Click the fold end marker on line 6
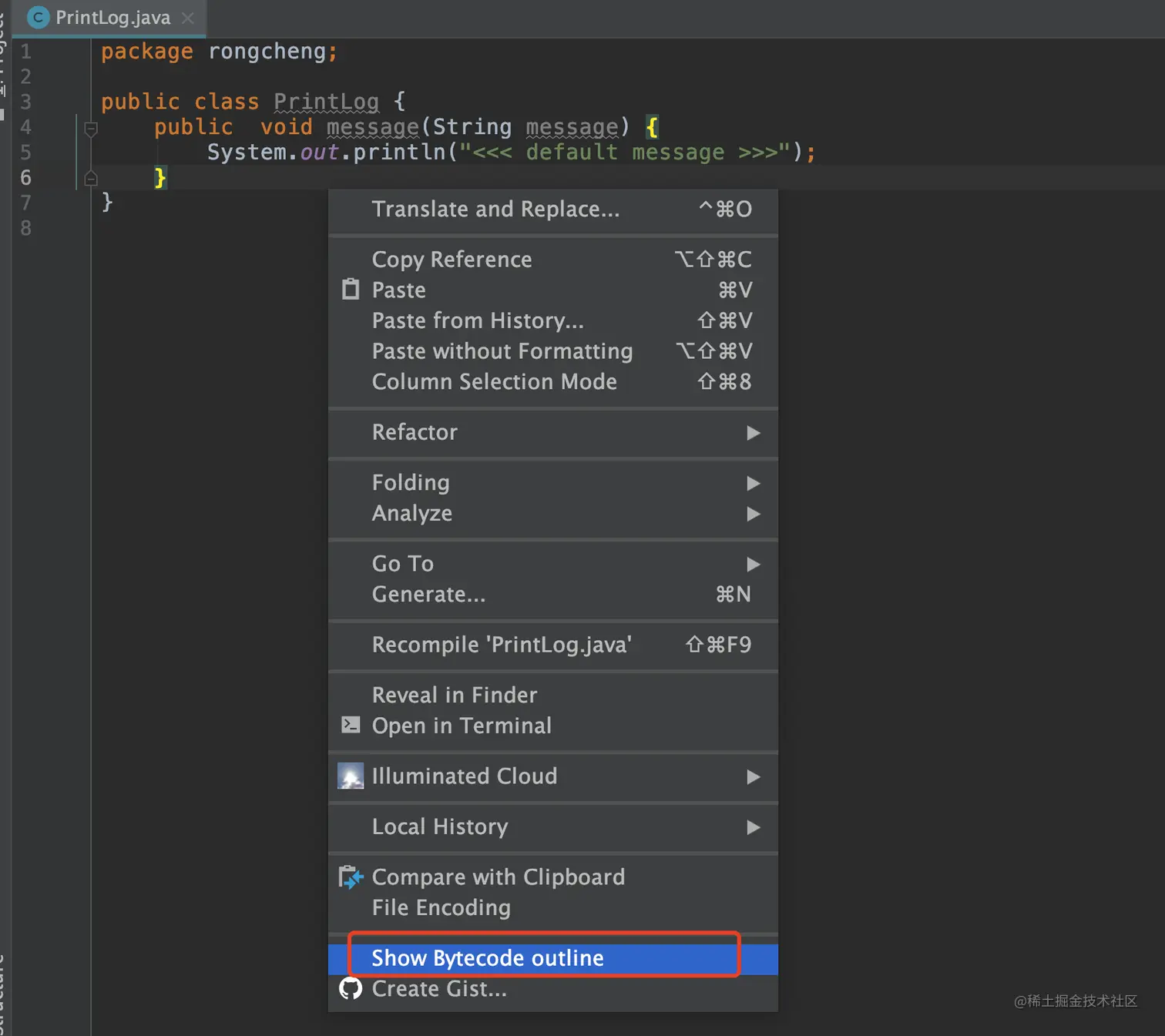The image size is (1165, 1036). tap(90, 178)
